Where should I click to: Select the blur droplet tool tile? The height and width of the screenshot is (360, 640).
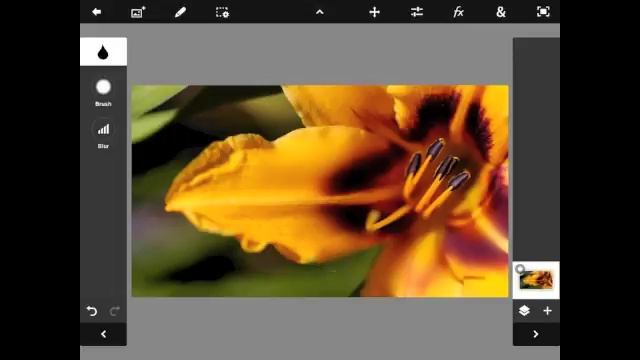[x=103, y=52]
